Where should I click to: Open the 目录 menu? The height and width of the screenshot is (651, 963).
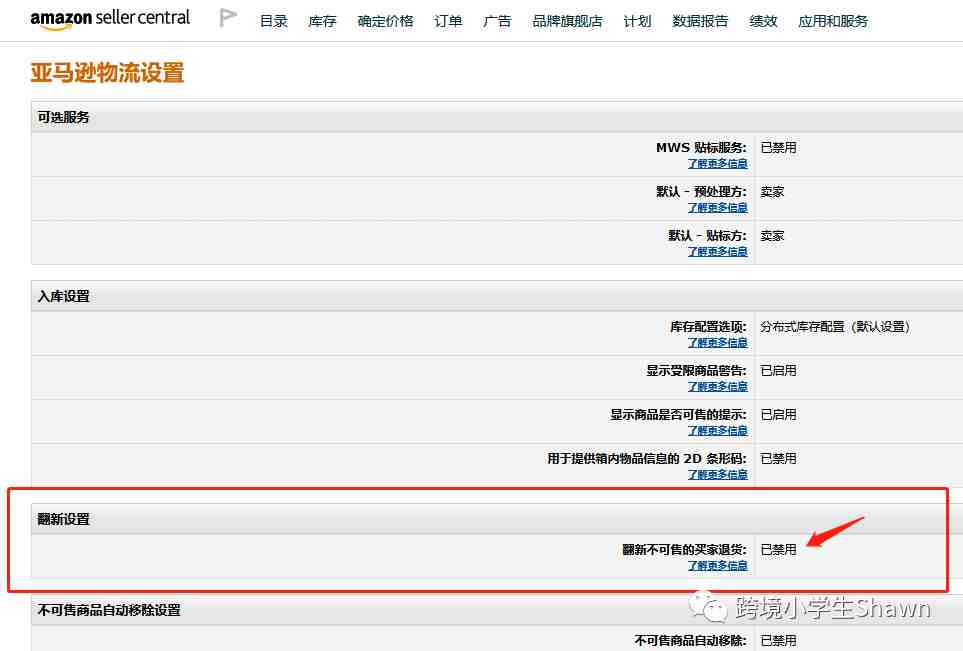pyautogui.click(x=274, y=21)
